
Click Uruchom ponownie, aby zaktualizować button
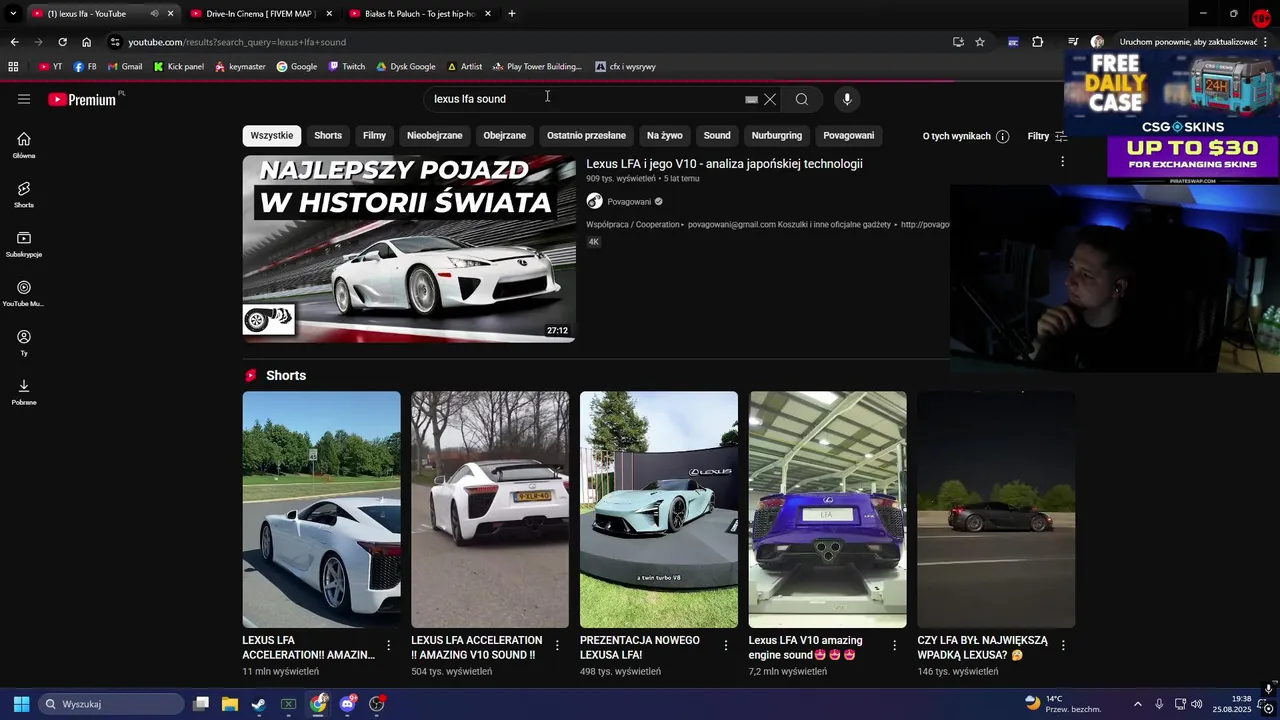click(1188, 42)
